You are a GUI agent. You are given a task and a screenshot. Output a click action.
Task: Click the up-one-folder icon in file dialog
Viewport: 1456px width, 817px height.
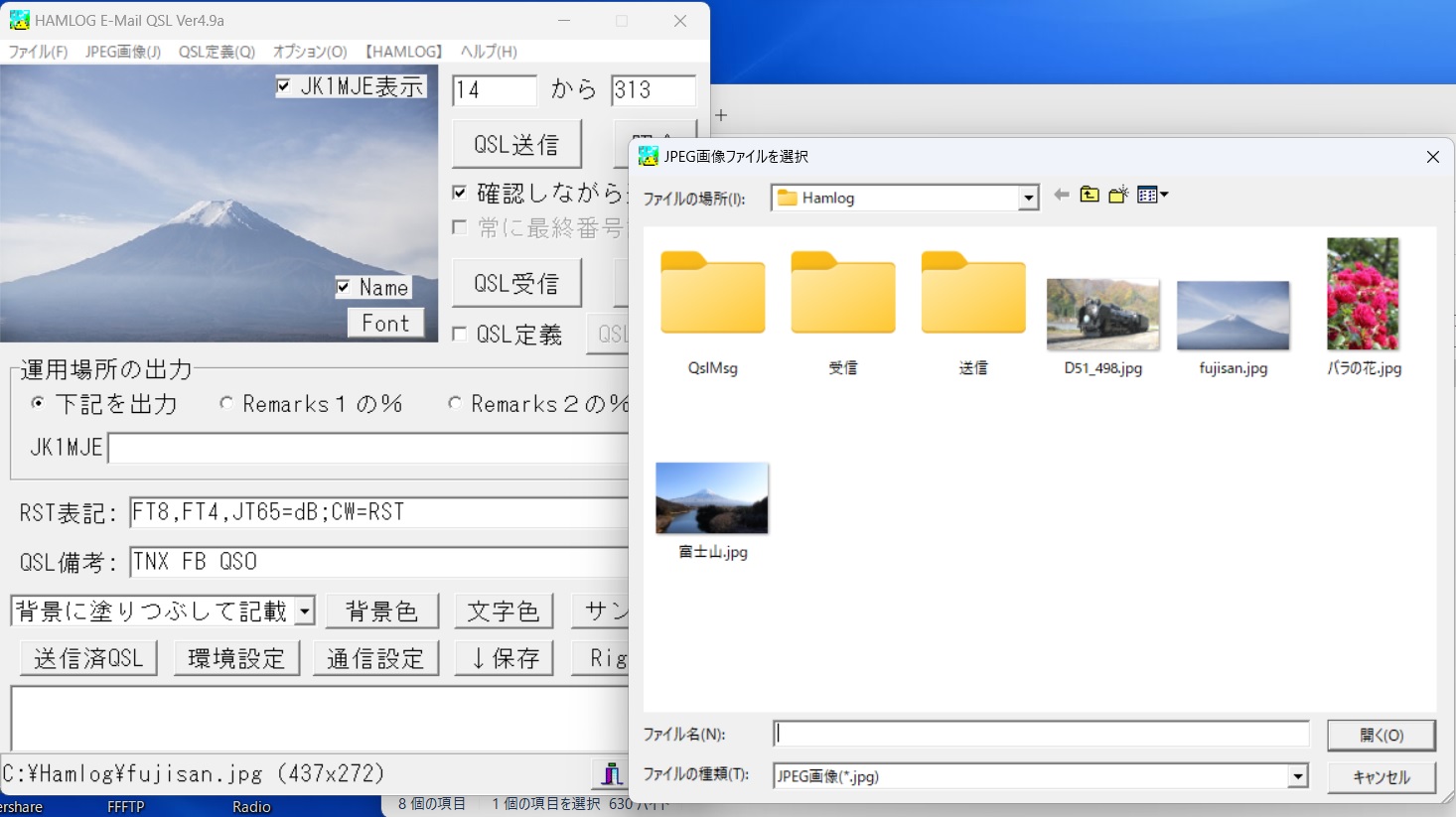[x=1090, y=195]
